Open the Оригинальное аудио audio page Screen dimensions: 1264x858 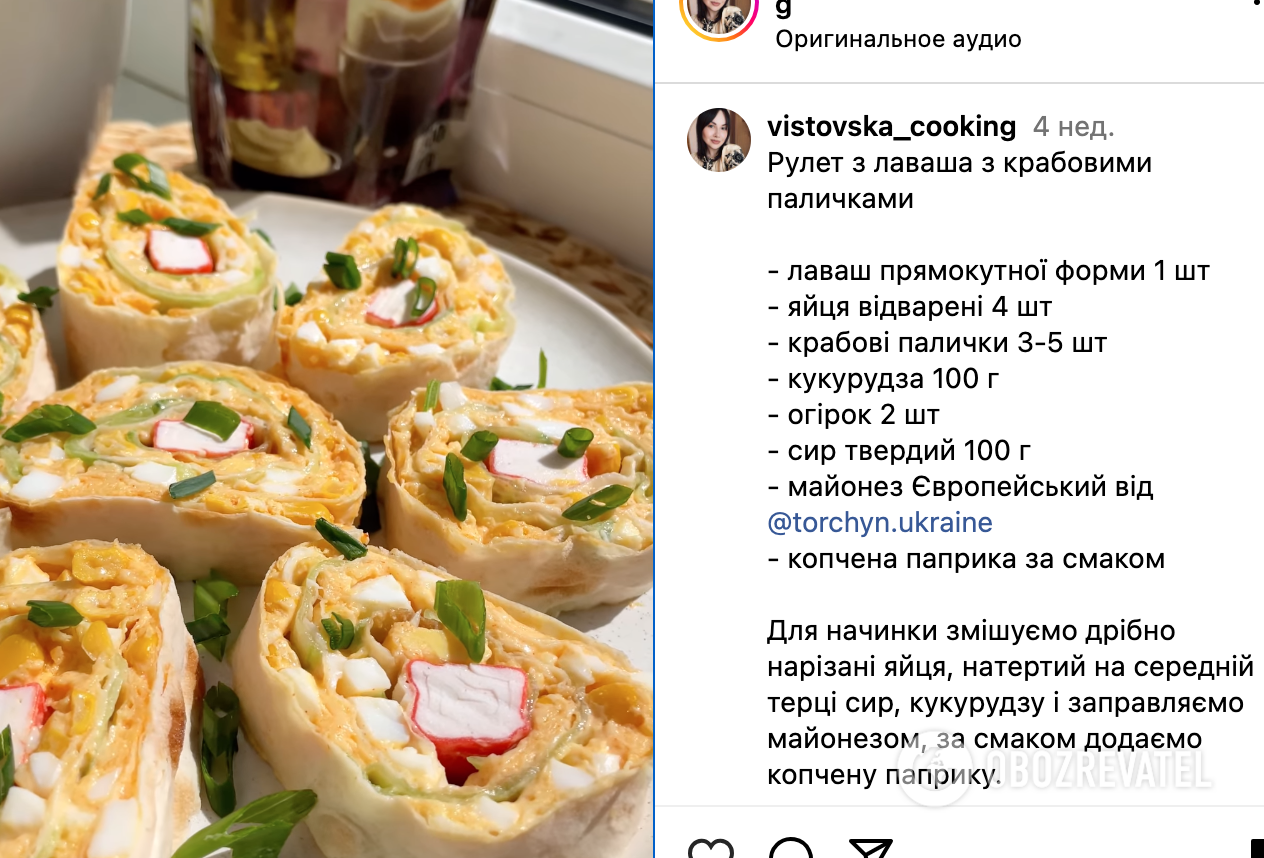[898, 40]
